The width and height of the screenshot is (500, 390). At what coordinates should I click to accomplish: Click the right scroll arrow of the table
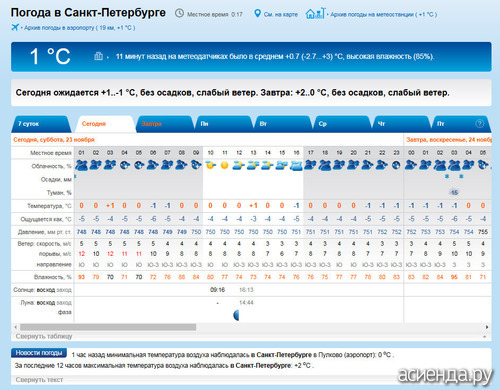coord(487,327)
